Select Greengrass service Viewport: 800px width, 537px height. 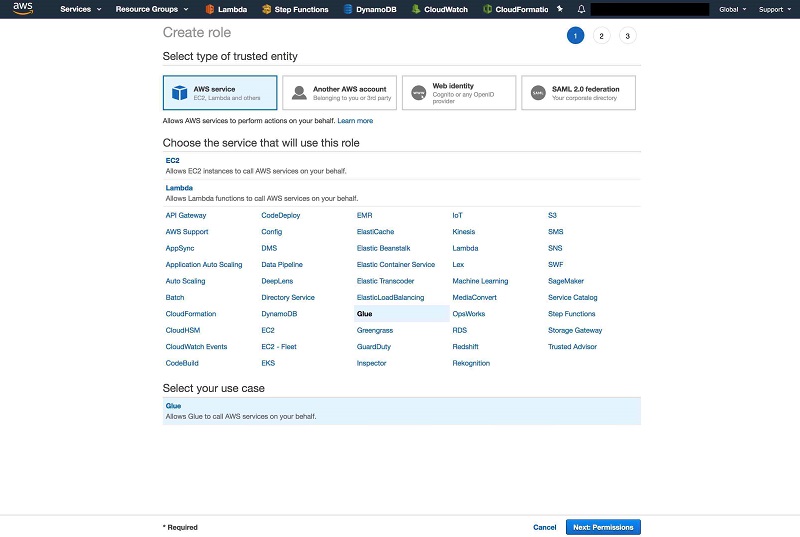pos(375,330)
